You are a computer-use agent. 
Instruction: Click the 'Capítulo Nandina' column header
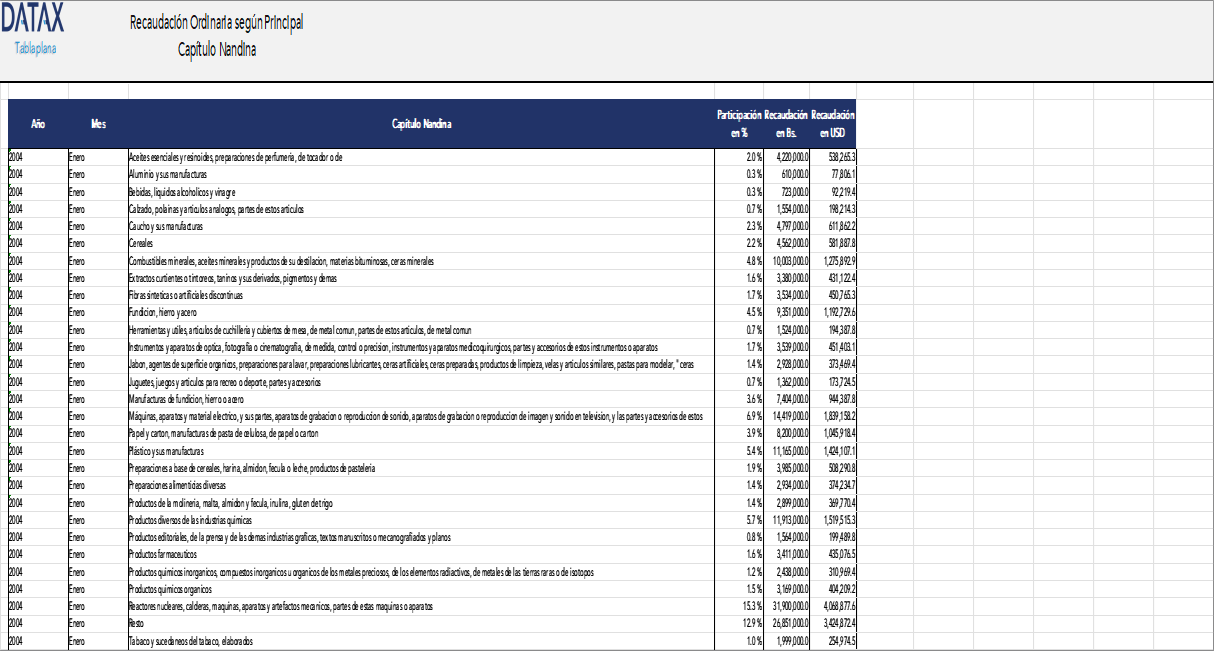(422, 125)
